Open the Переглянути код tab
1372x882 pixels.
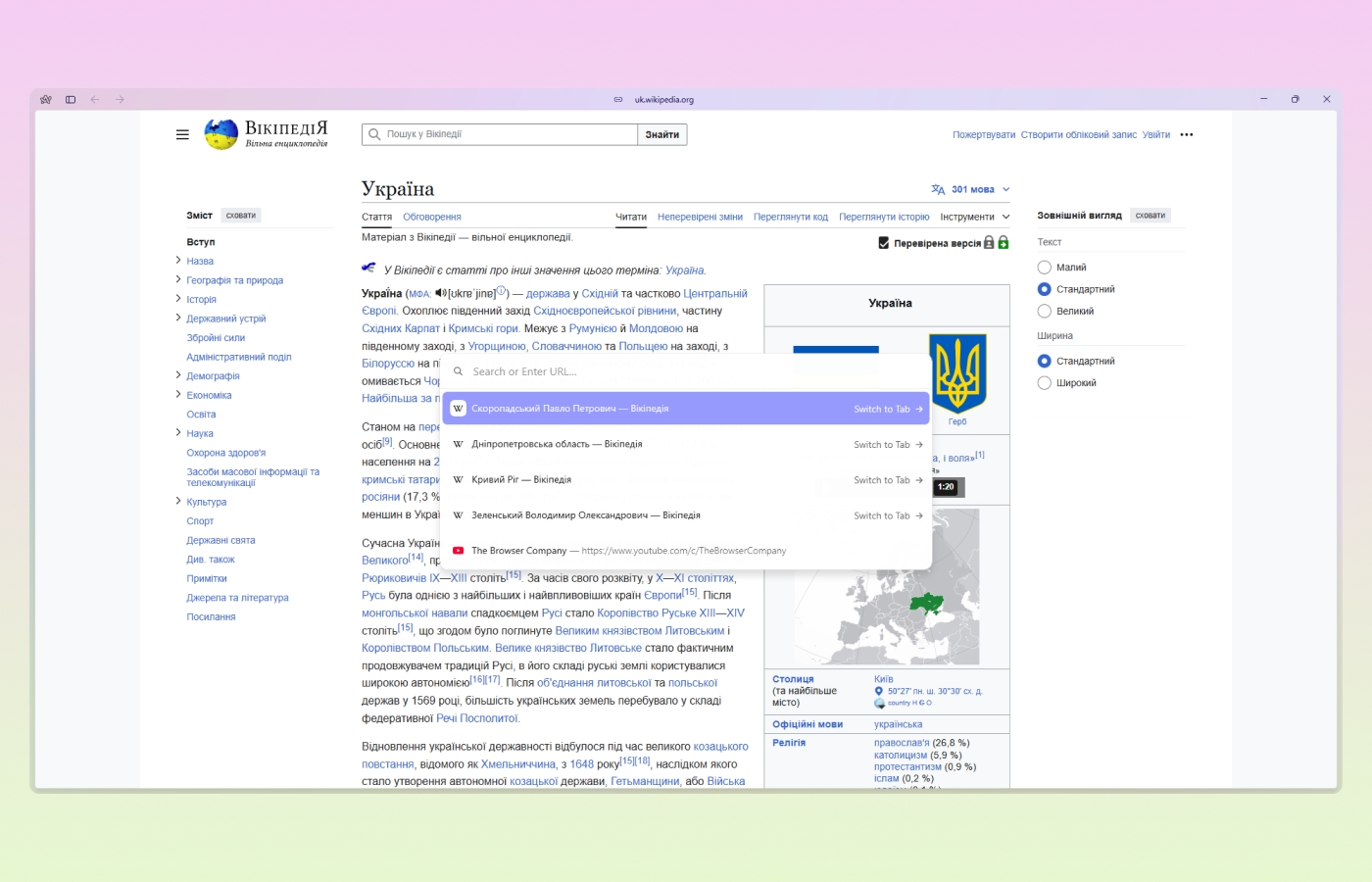(x=791, y=217)
